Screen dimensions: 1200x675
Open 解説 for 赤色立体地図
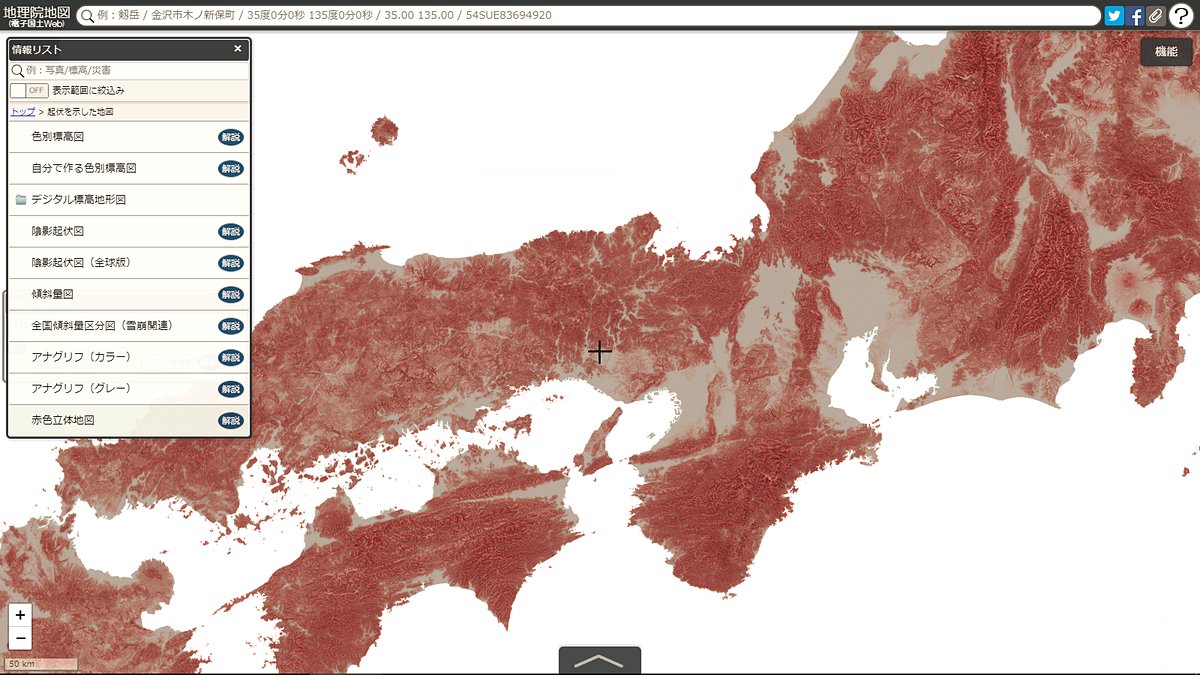(231, 420)
